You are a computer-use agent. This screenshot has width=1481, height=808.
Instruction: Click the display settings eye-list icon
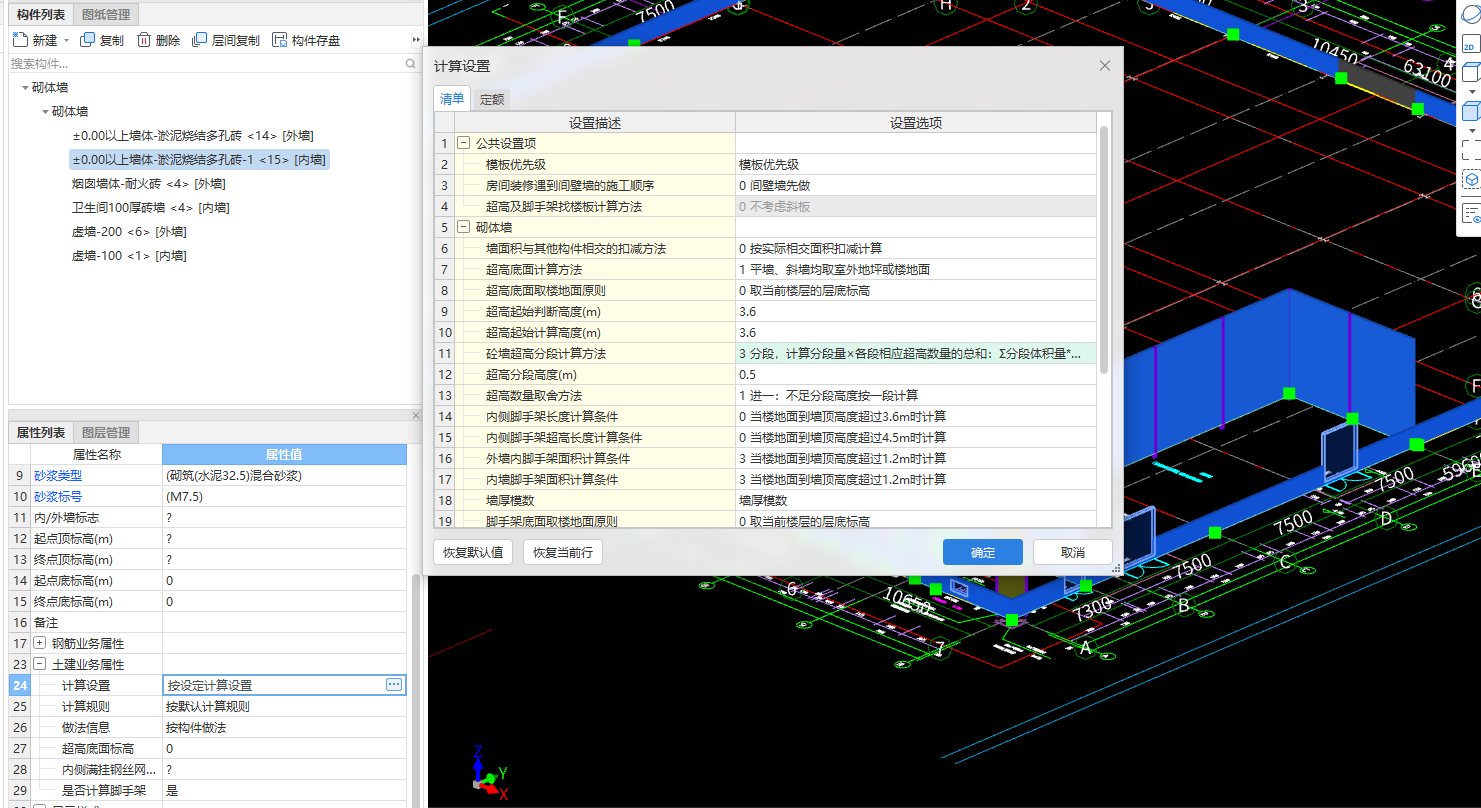pyautogui.click(x=1471, y=214)
